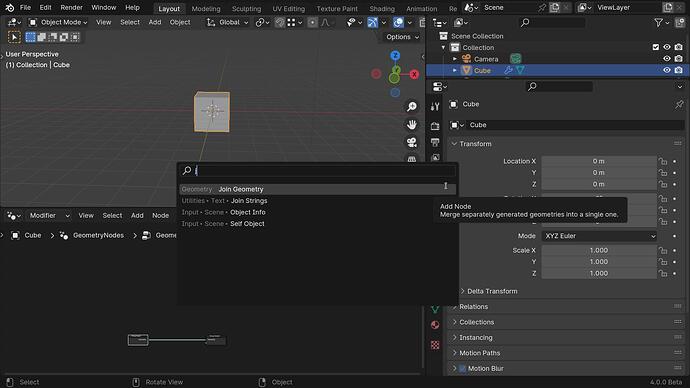Image resolution: width=690 pixels, height=388 pixels.
Task: Add a new ViewLayer with the copy icon
Action: point(668,7)
